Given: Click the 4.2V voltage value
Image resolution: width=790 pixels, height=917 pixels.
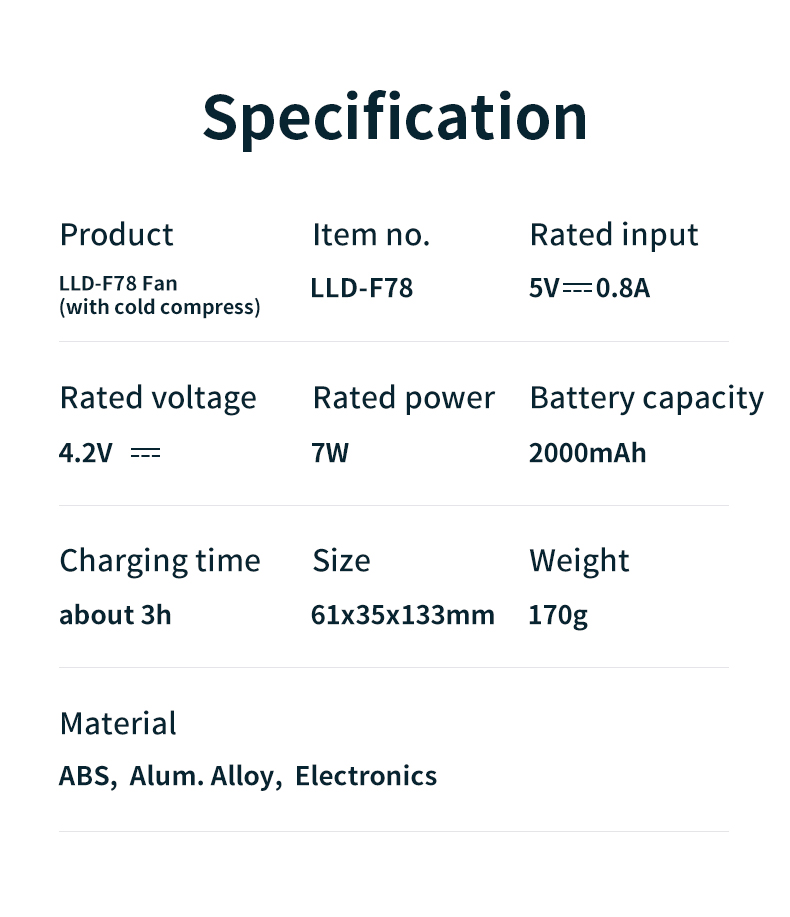Looking at the screenshot, I should point(86,453).
